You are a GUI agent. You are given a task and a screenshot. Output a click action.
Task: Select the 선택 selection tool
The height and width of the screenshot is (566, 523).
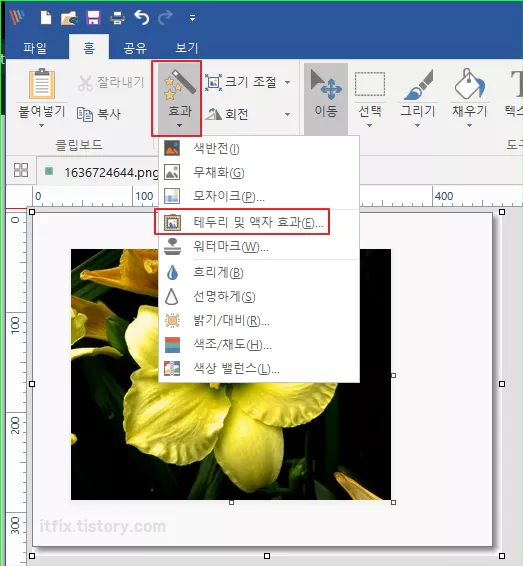pyautogui.click(x=370, y=94)
